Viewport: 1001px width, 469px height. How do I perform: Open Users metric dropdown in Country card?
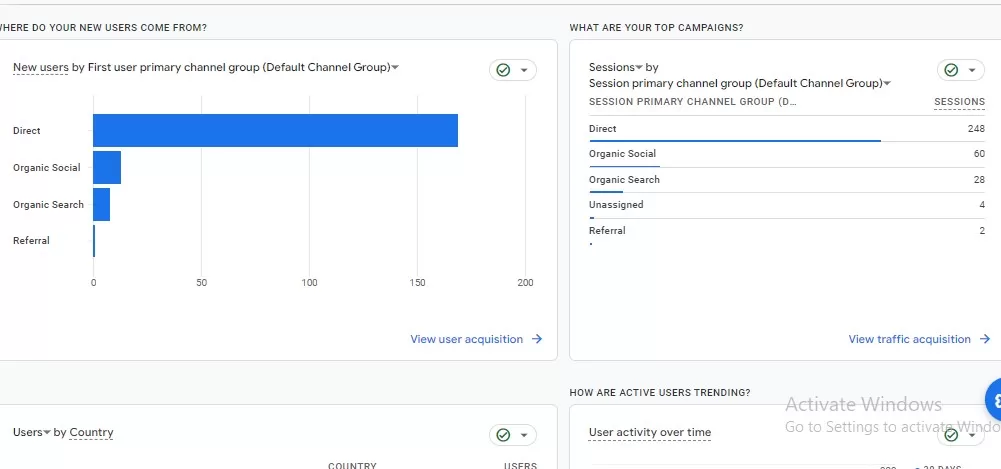tap(31, 433)
